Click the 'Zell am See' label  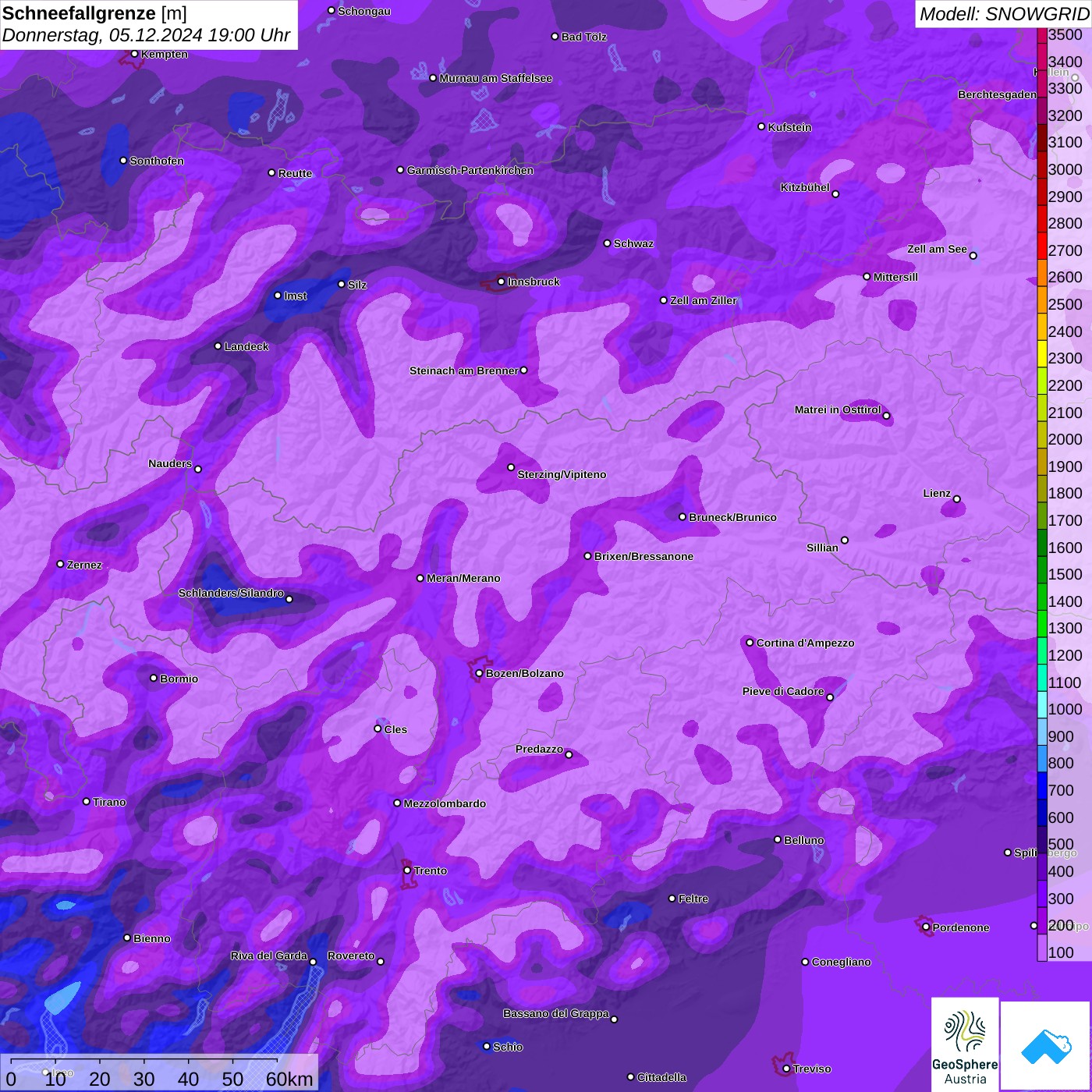[x=937, y=249]
